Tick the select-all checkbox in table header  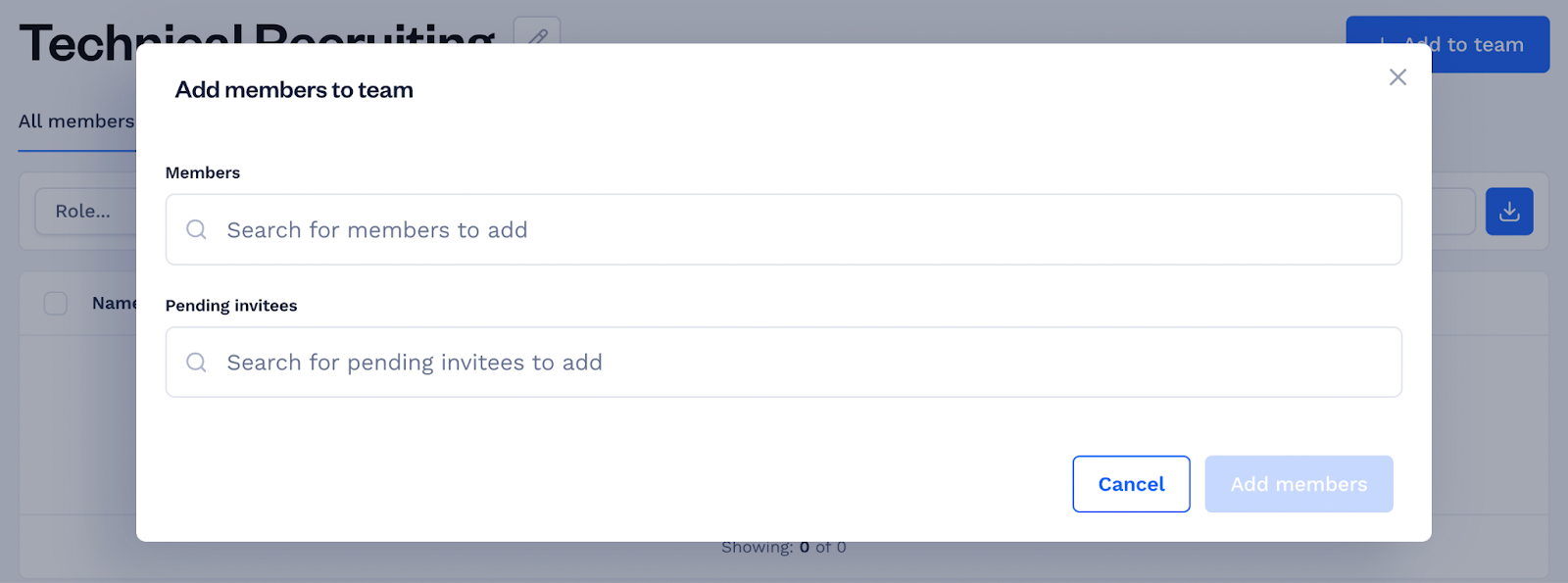click(x=56, y=304)
